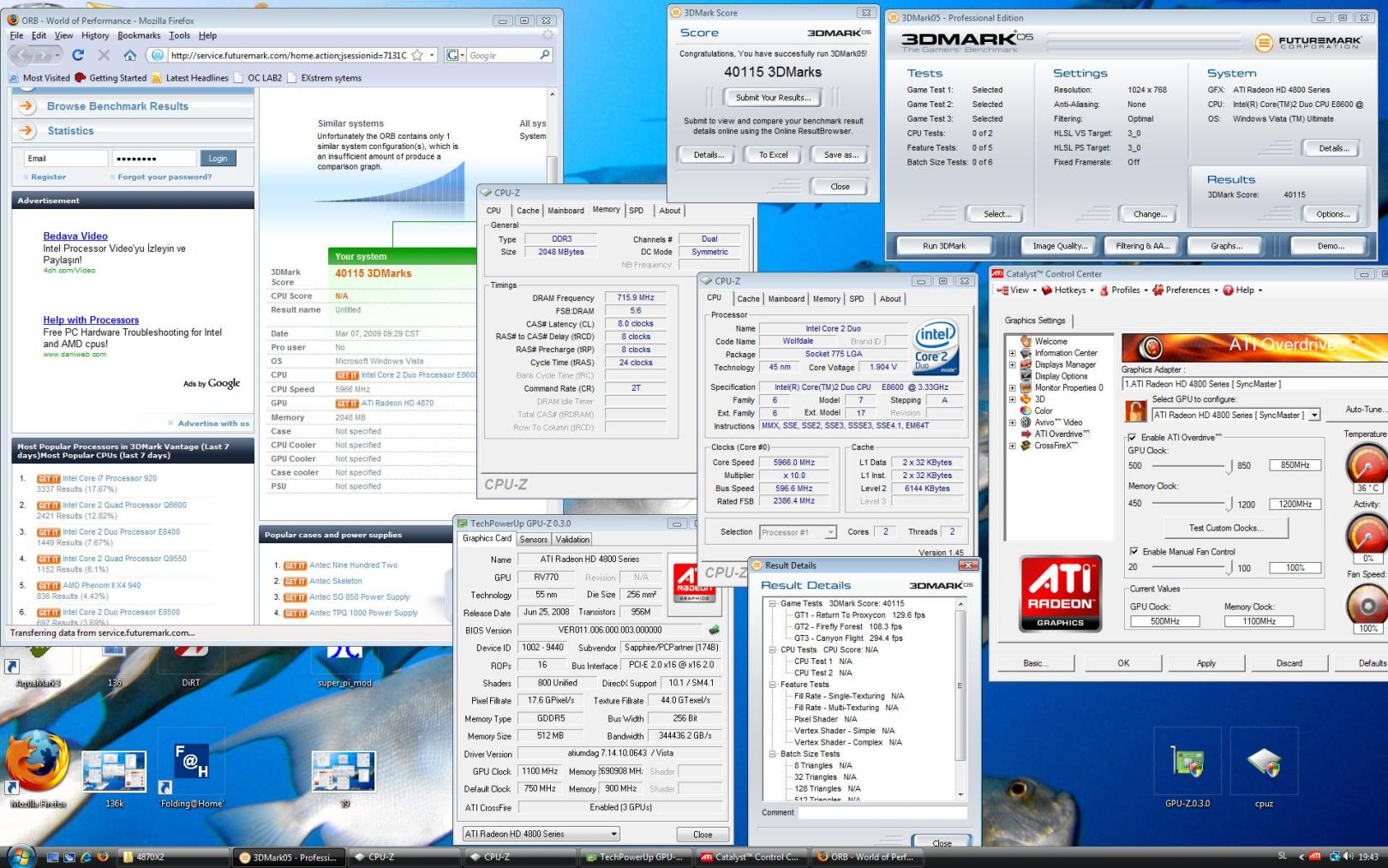Click Windows Start orb
Image resolution: width=1388 pixels, height=868 pixels.
click(x=20, y=855)
